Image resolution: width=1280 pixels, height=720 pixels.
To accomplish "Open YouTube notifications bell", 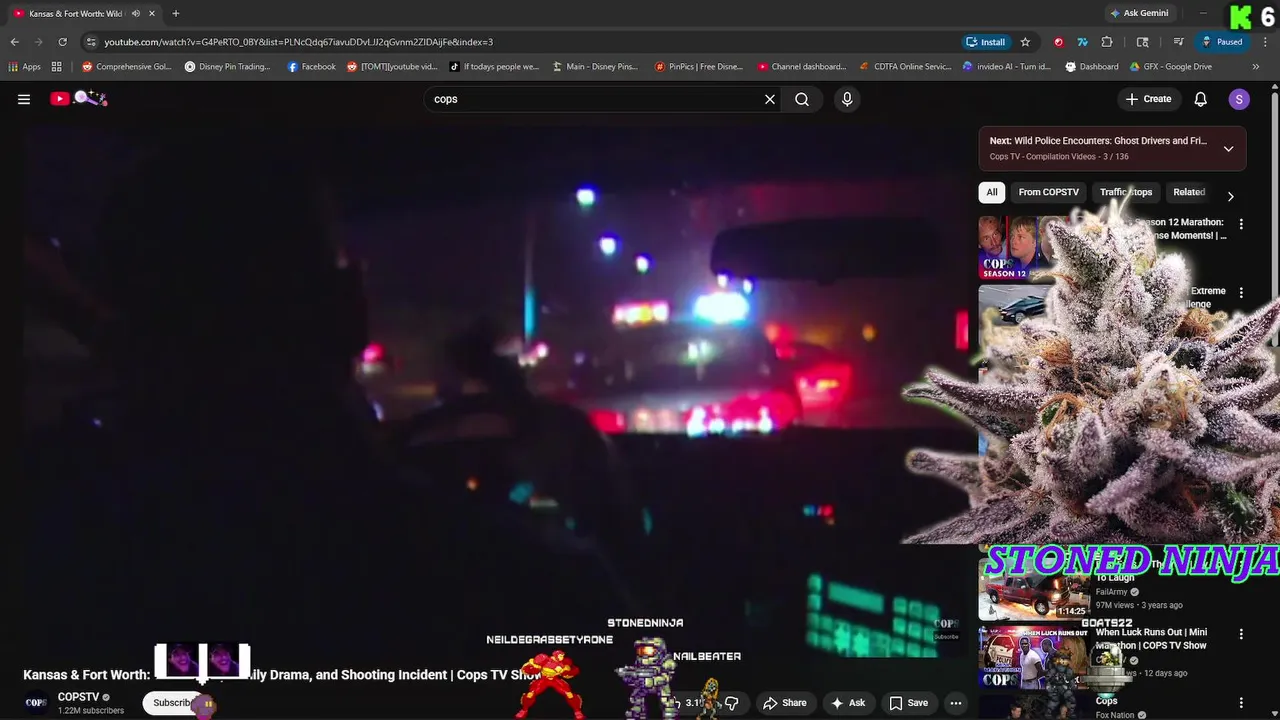I will click(x=1201, y=99).
